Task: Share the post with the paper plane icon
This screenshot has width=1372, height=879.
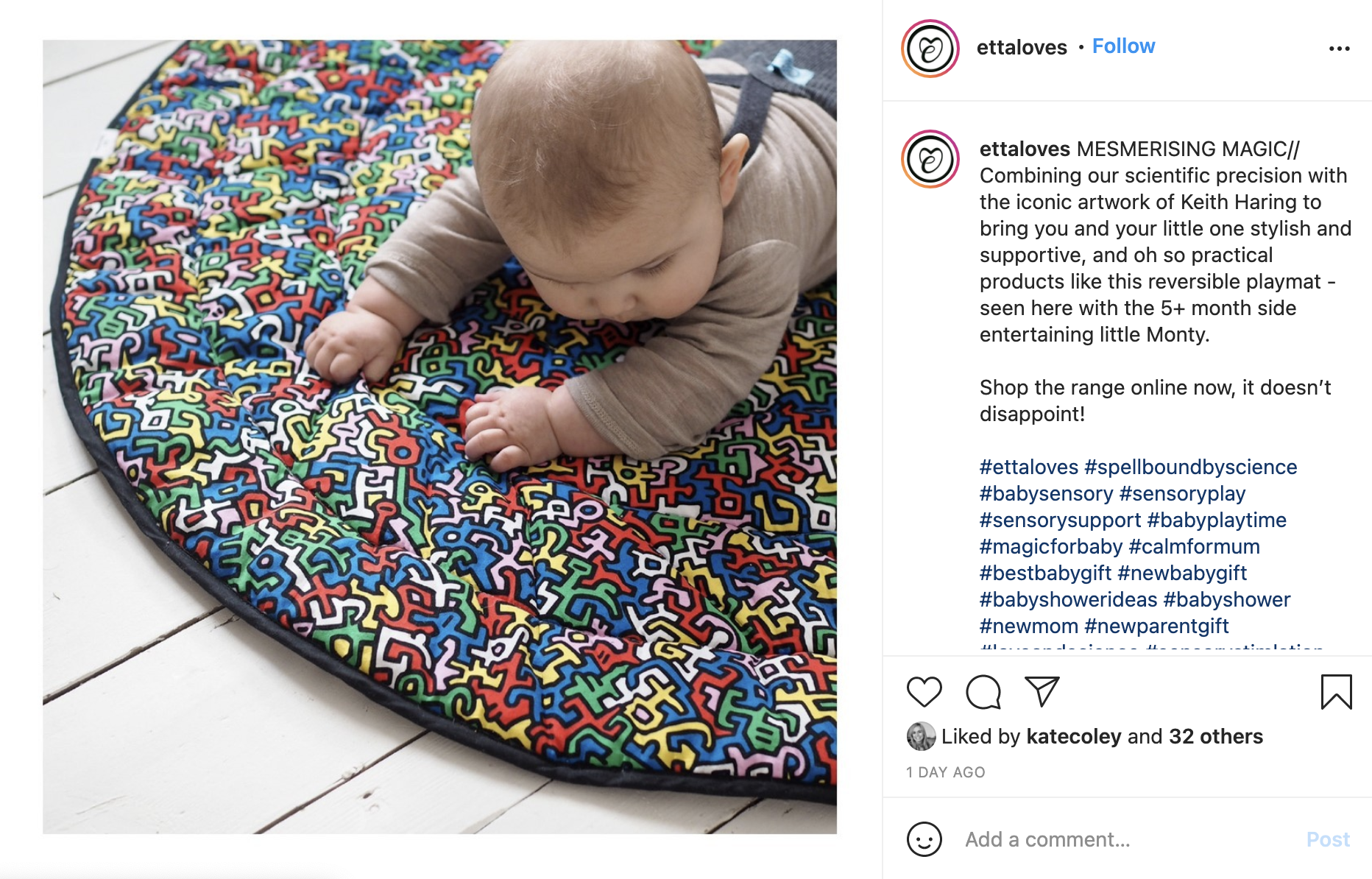Action: pyautogui.click(x=1042, y=691)
